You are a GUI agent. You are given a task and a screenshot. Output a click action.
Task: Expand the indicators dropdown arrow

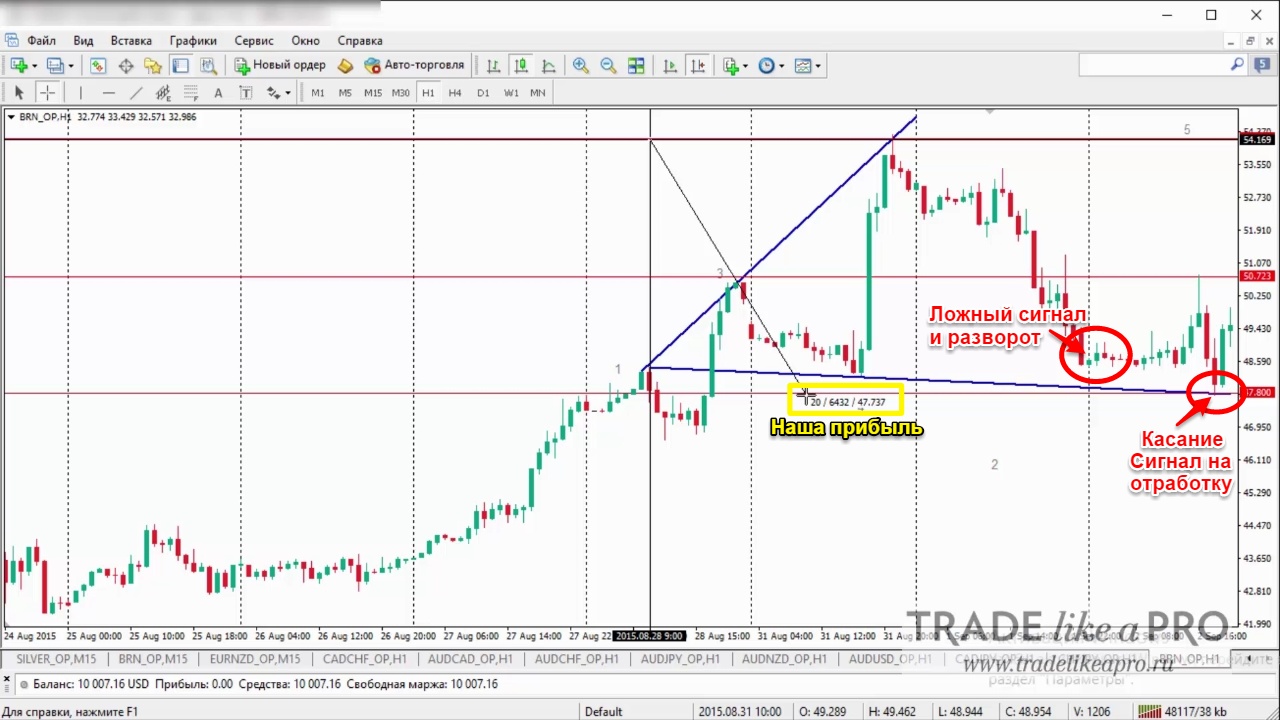tap(745, 66)
